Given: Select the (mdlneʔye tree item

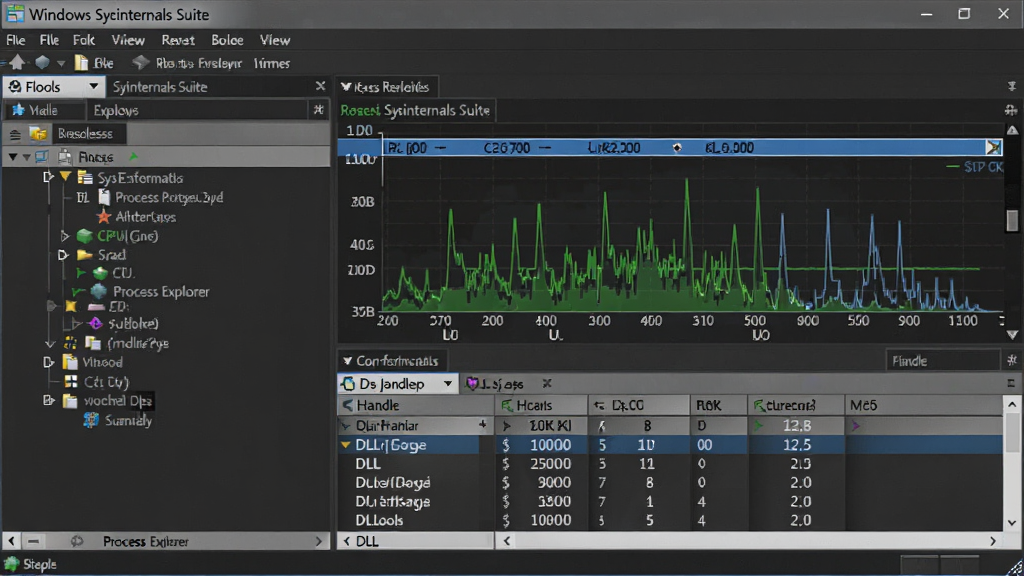Looking at the screenshot, I should click(x=138, y=343).
